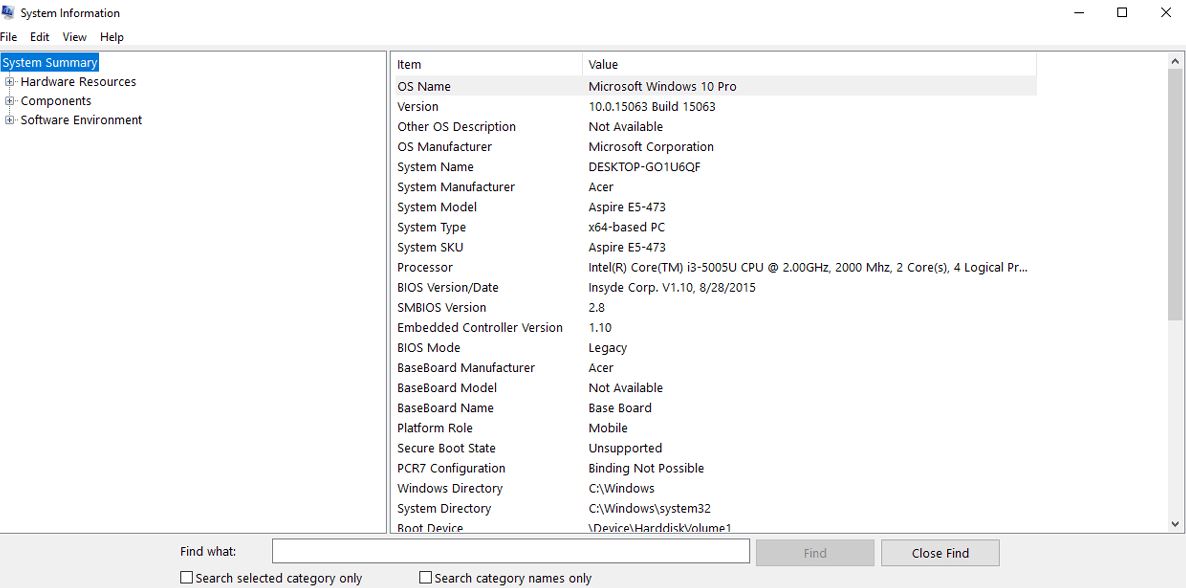Select the System Manufacturer row

click(x=715, y=187)
